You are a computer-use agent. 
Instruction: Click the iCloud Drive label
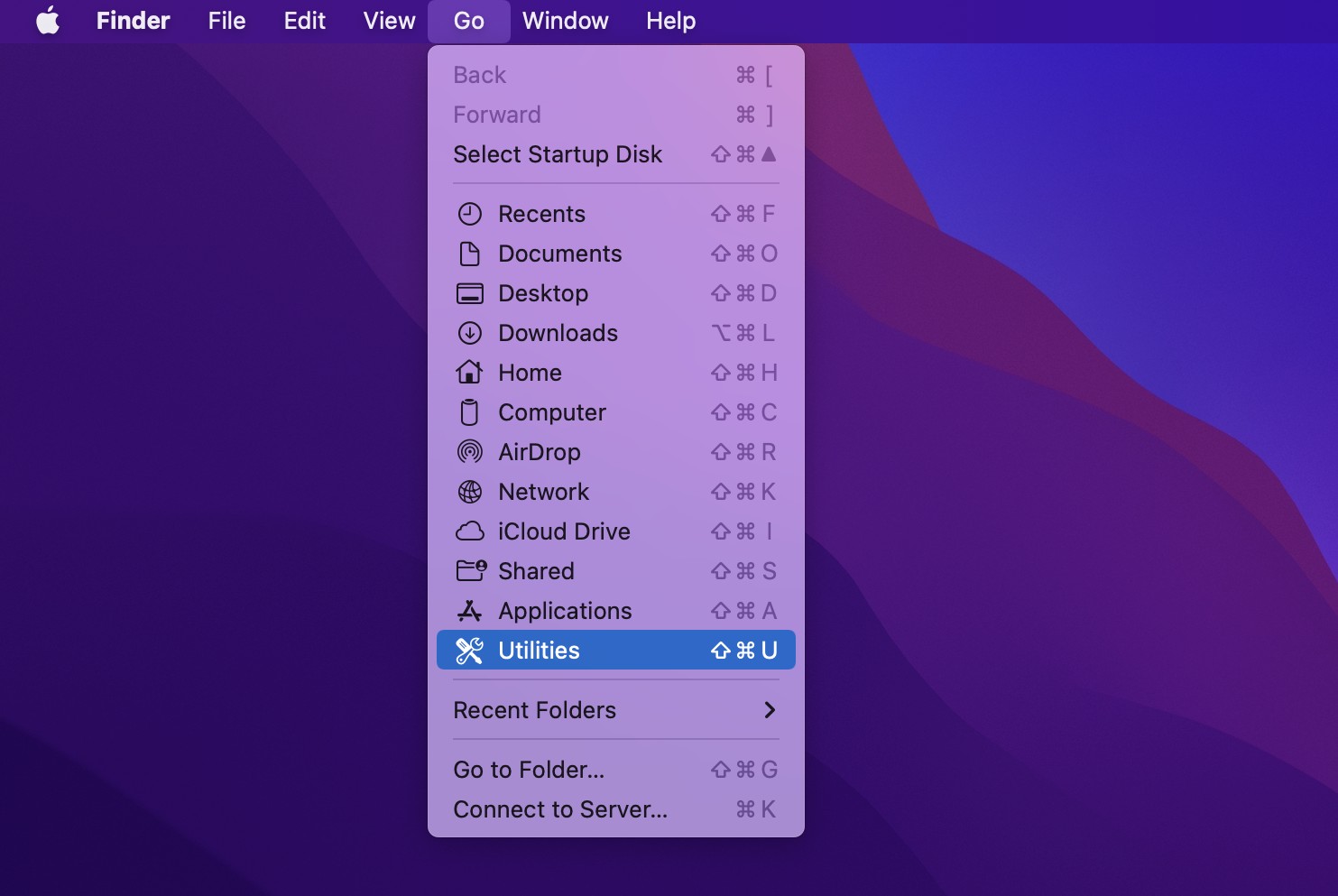pyautogui.click(x=564, y=531)
